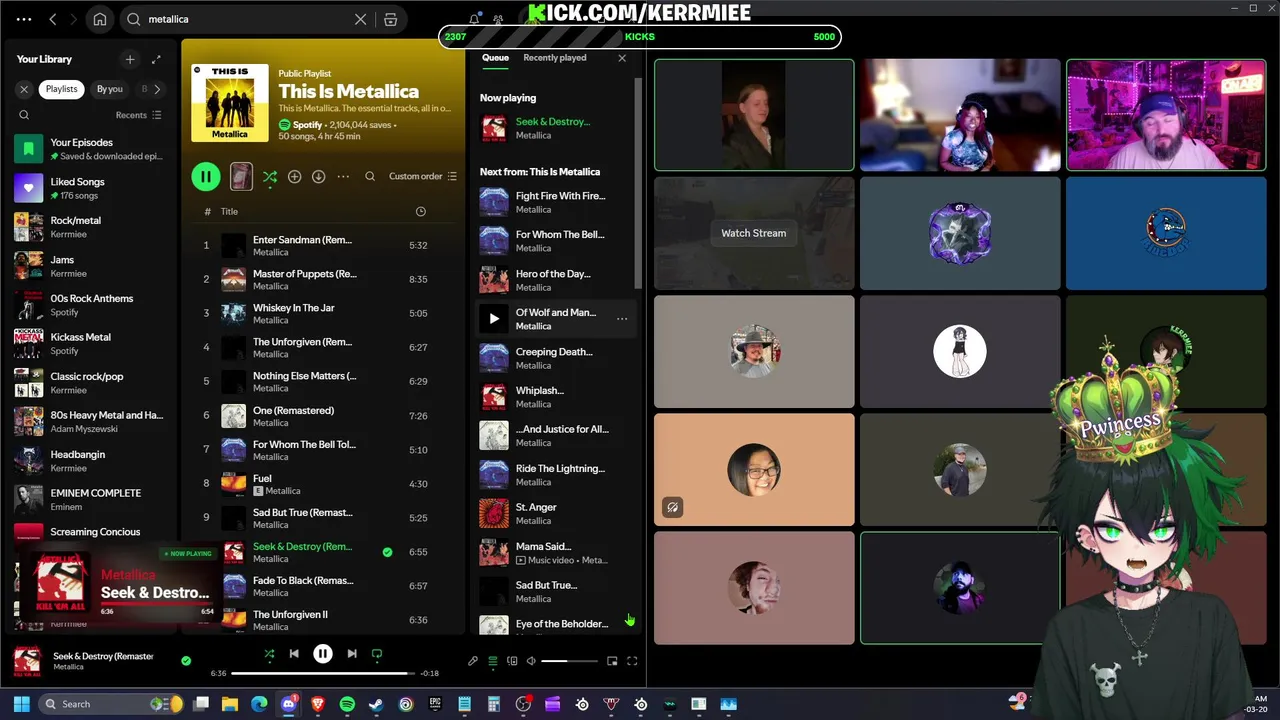Screen dimensions: 1280x720
Task: Go forward in Spotify navigation
Action: pos(75,19)
